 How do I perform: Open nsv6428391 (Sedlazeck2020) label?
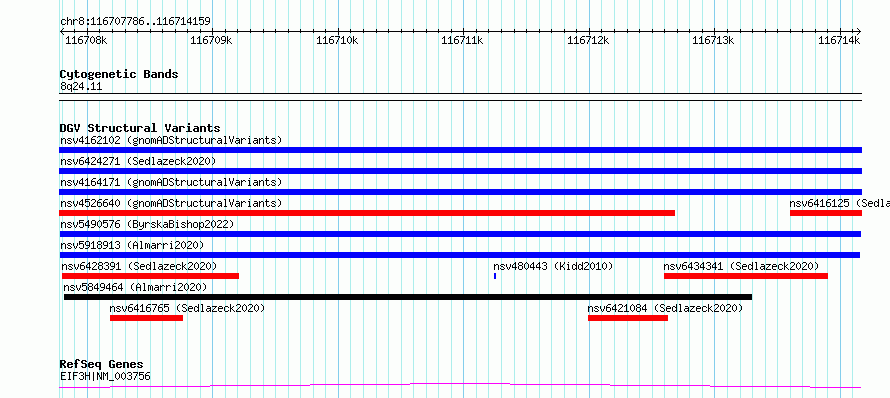pyautogui.click(x=139, y=266)
